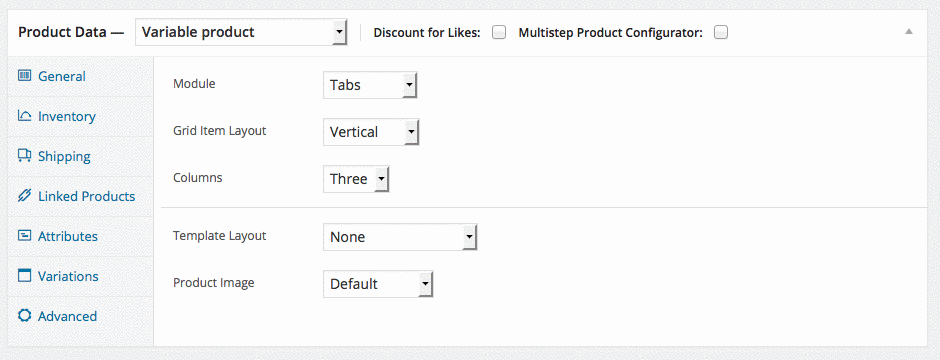Open the Product Image Default dropdown
The width and height of the screenshot is (940, 360).
click(x=378, y=284)
